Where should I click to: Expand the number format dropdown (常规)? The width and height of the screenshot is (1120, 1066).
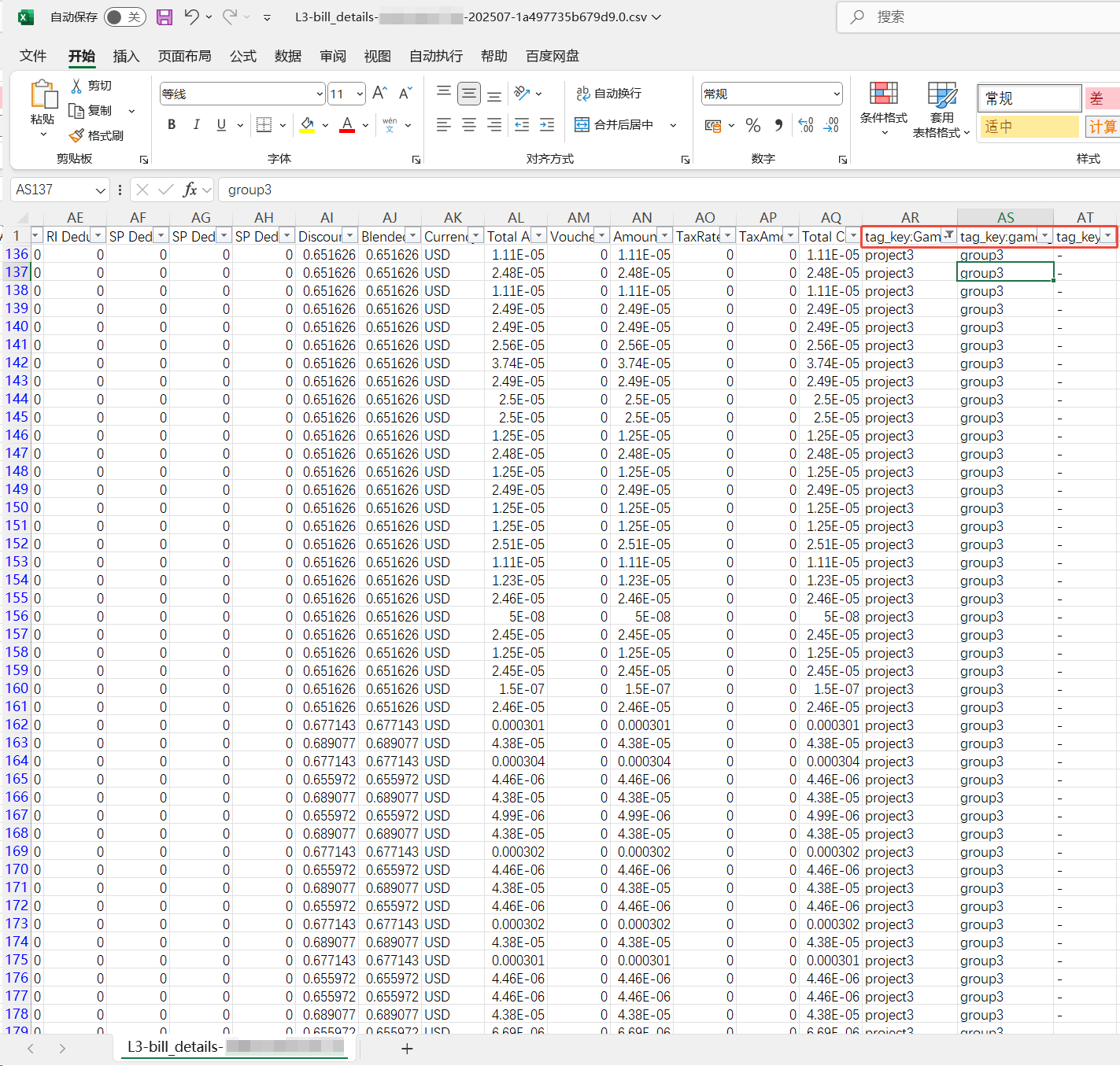(836, 94)
